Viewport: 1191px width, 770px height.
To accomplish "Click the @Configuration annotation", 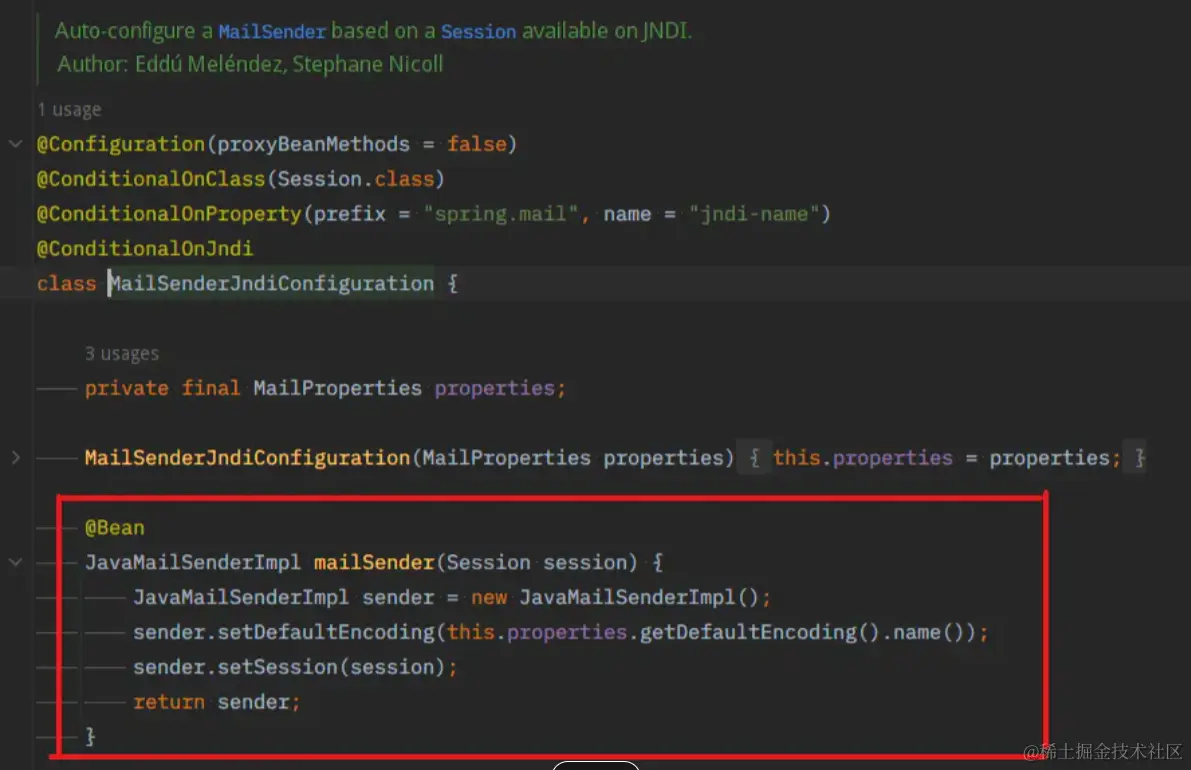I will (x=121, y=144).
